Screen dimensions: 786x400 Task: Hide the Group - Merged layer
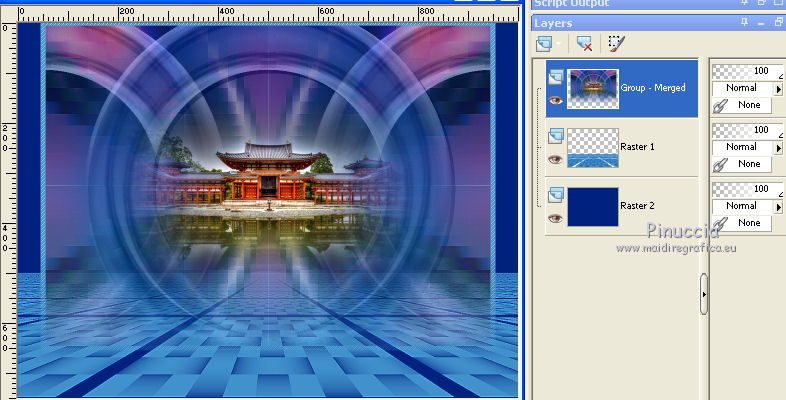pos(555,101)
